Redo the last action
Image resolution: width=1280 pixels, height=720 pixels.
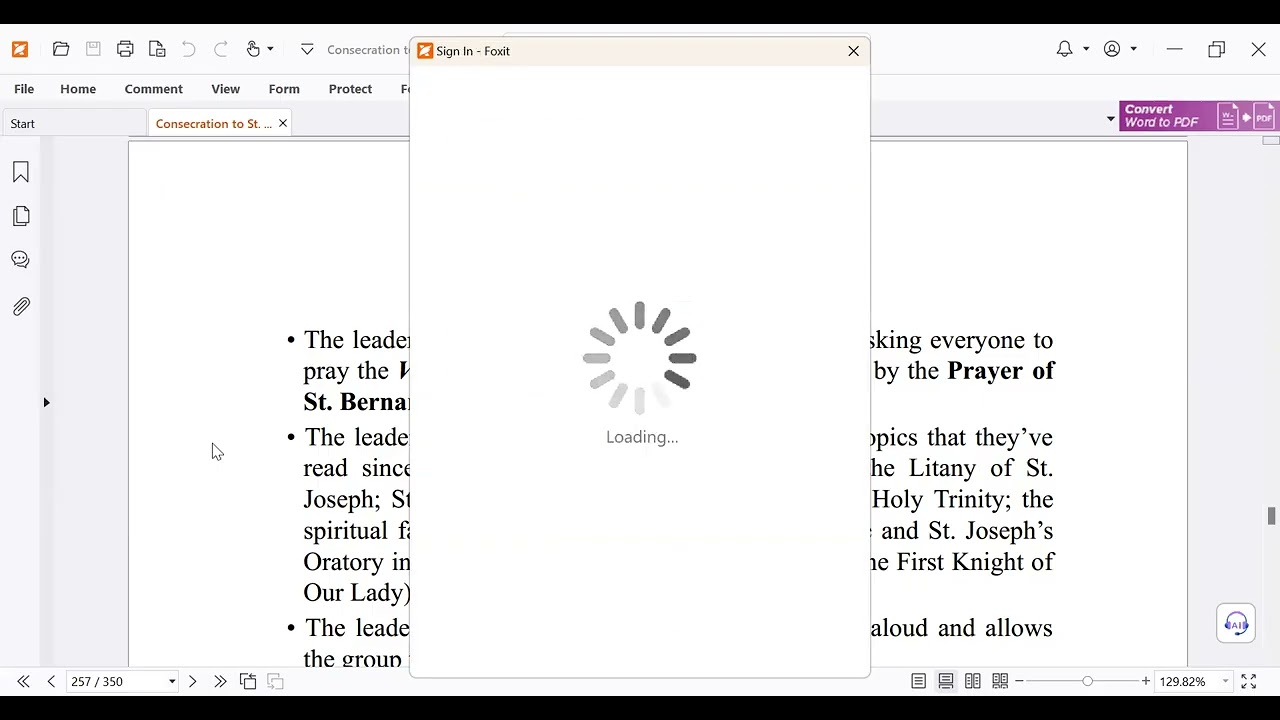(x=221, y=49)
